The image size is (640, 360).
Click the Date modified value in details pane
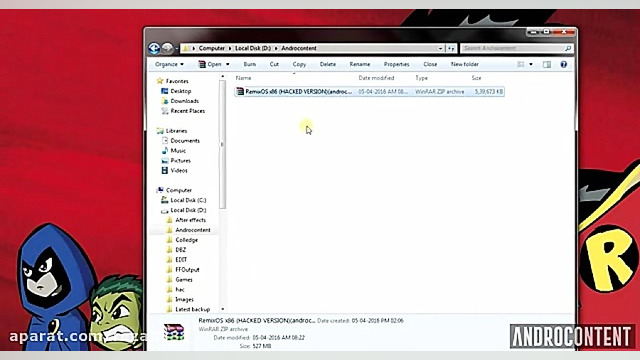(278, 338)
